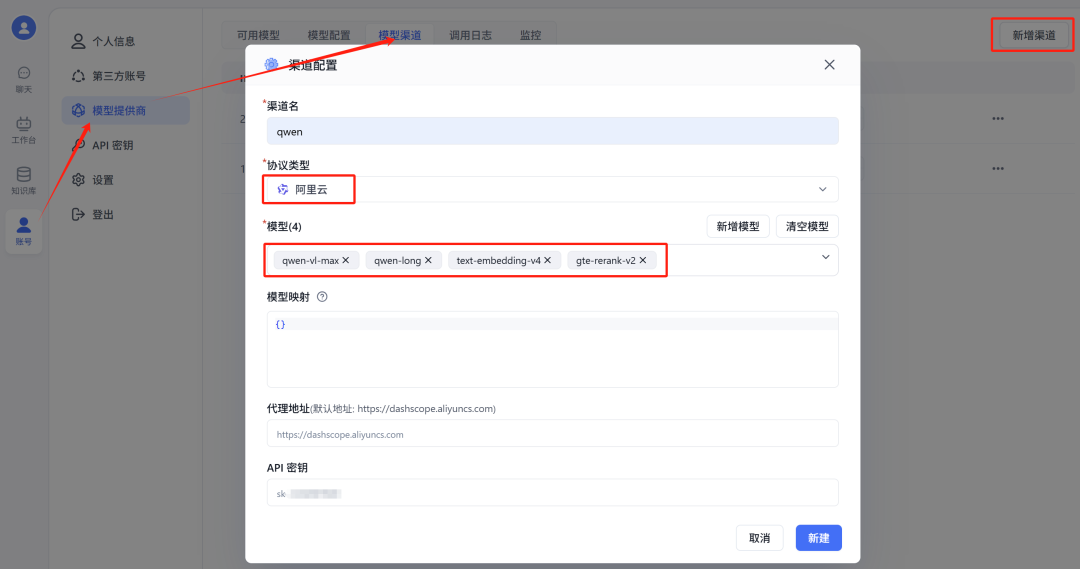
Task: Click inside the 模型映射 JSON editor
Action: (x=552, y=349)
